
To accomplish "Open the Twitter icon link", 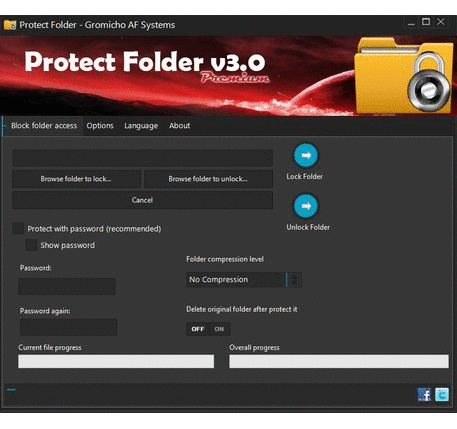I will 442,395.
